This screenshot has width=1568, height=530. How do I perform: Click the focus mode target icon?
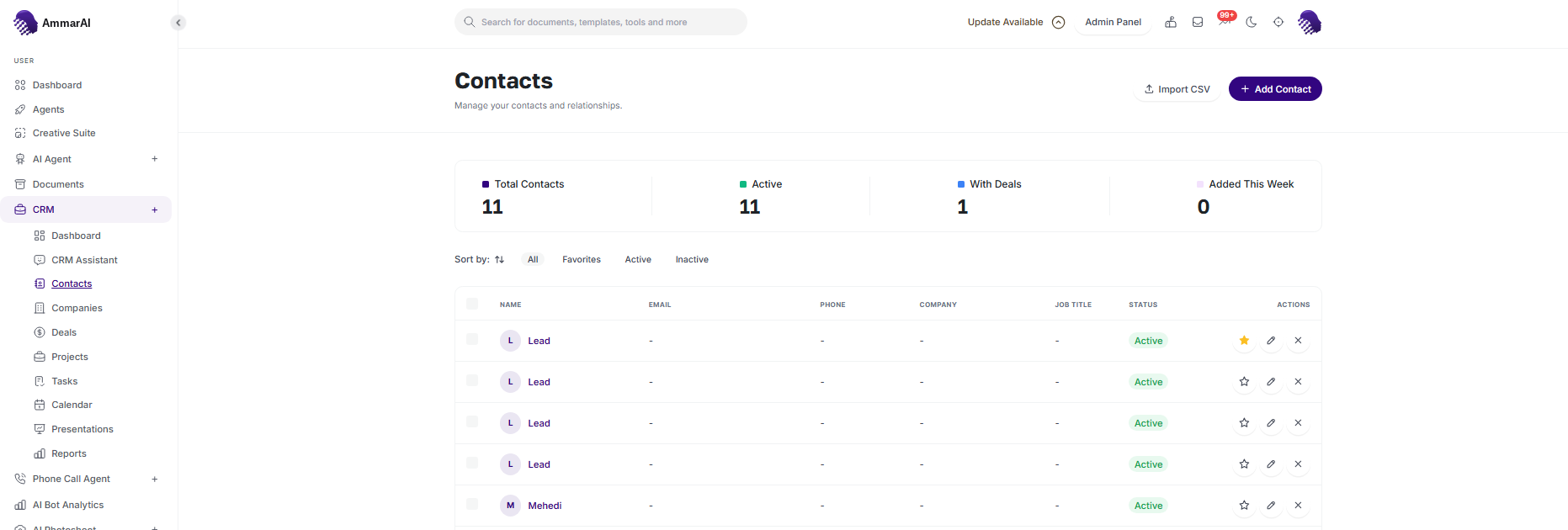click(x=1278, y=23)
